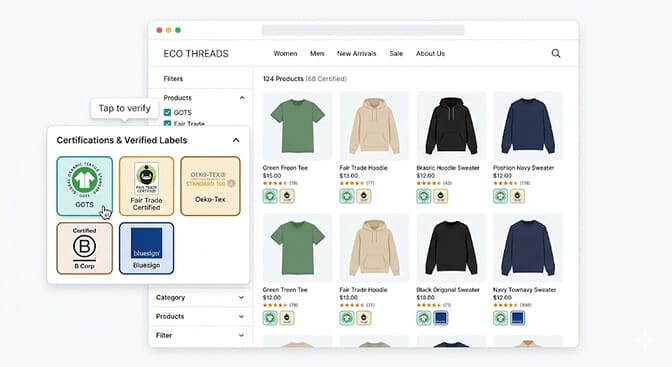Click Bluesign badge under Navy Townavy Sweater
This screenshot has width=672, height=367.
pos(517,318)
